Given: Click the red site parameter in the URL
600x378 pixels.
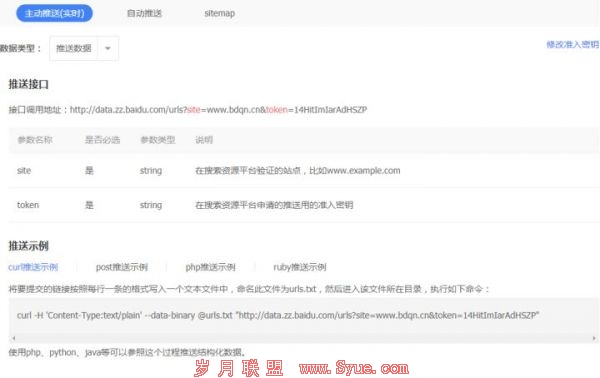Looking at the screenshot, I should coord(194,110).
